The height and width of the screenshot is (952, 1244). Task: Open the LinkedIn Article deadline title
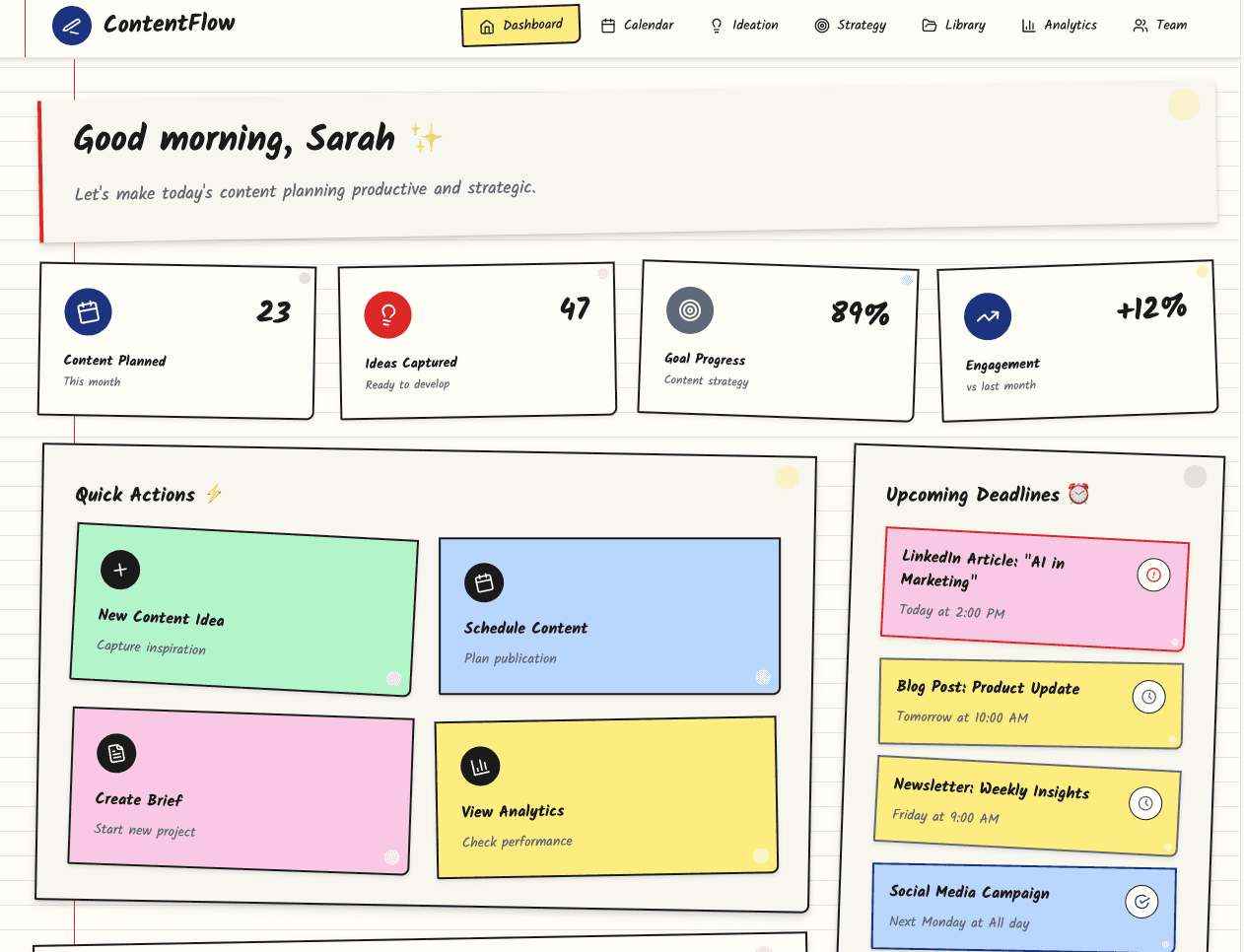(983, 570)
